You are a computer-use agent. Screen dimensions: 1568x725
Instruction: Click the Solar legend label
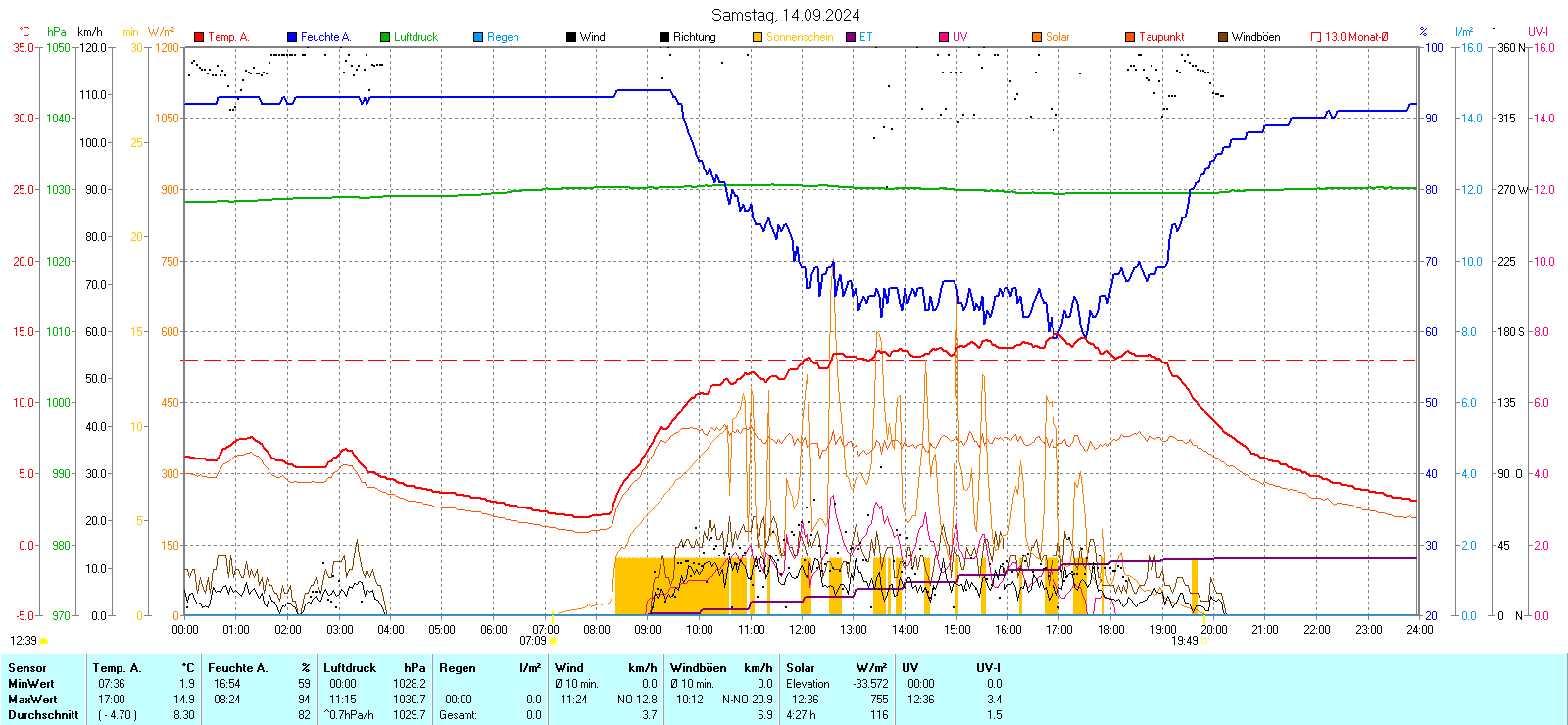(1057, 37)
